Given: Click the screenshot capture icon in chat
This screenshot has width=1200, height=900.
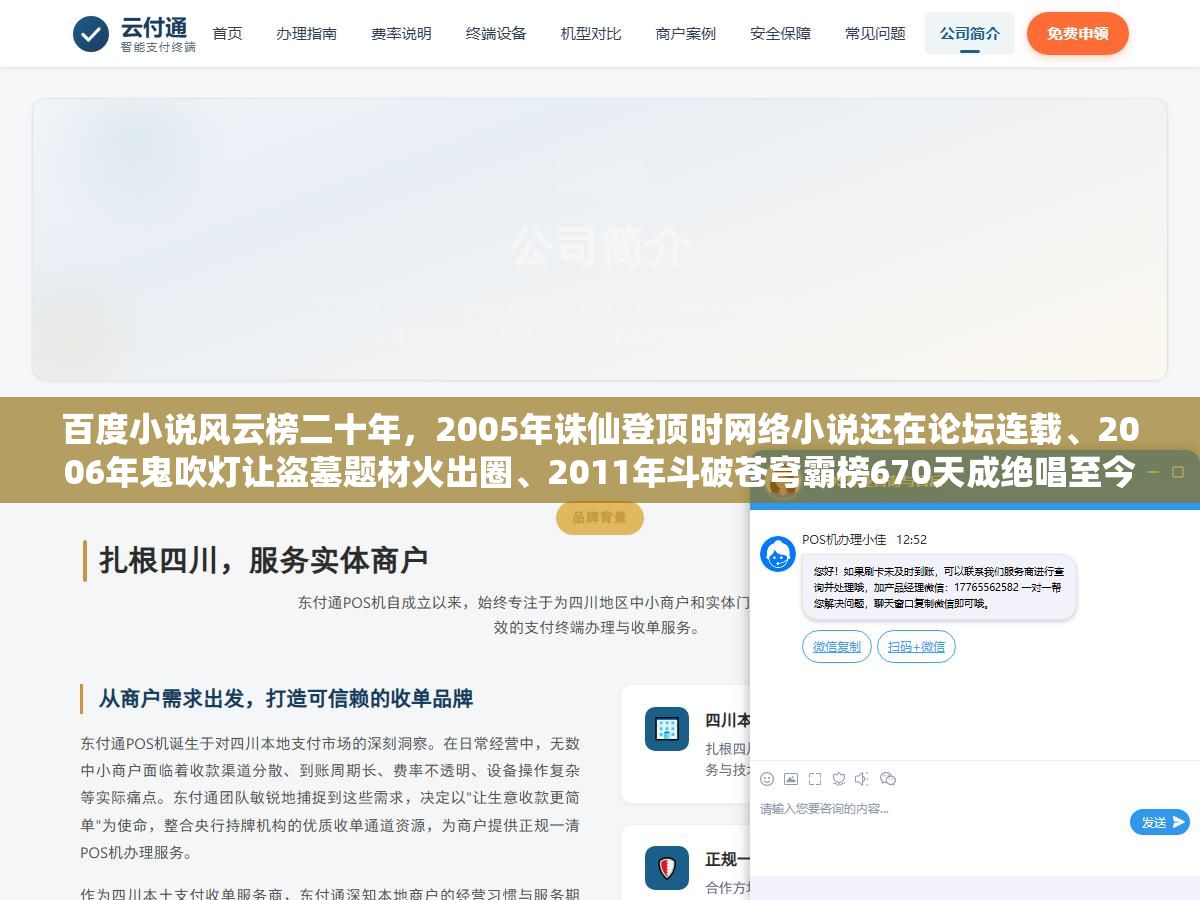Looking at the screenshot, I should pyautogui.click(x=815, y=778).
